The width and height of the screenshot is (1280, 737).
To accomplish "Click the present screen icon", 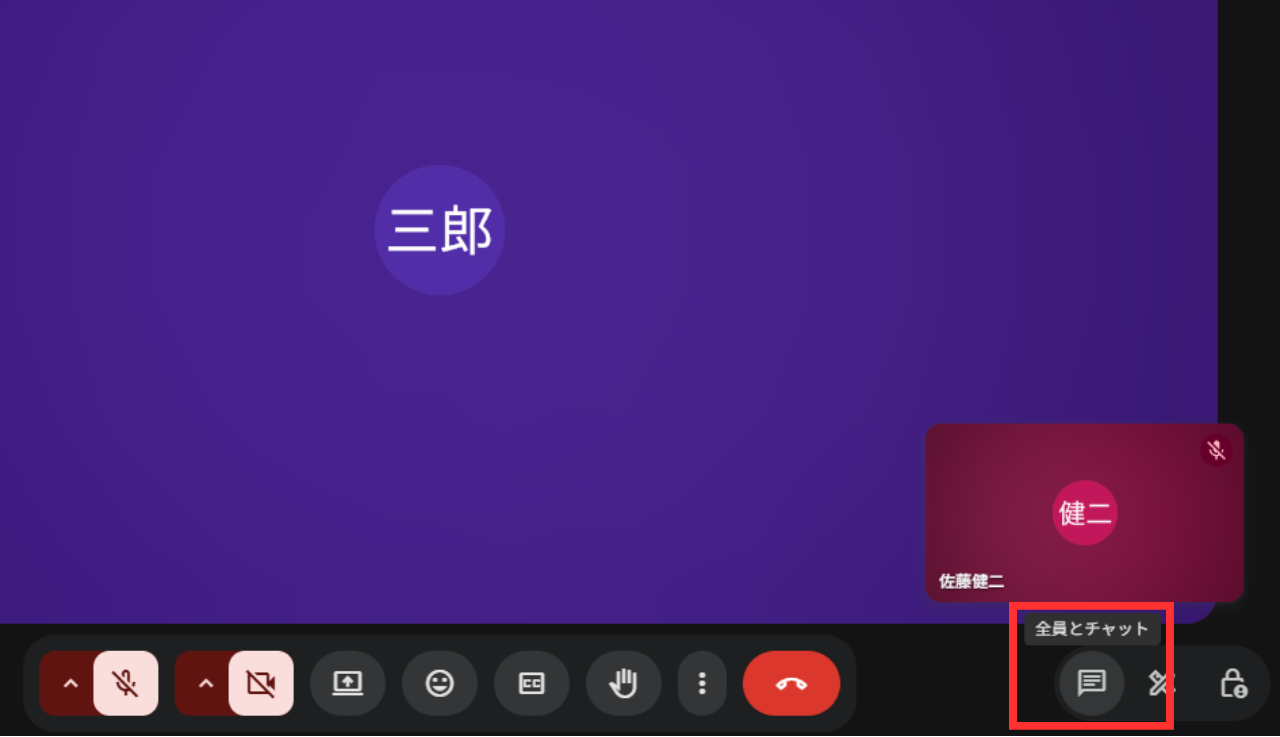I will pyautogui.click(x=347, y=683).
